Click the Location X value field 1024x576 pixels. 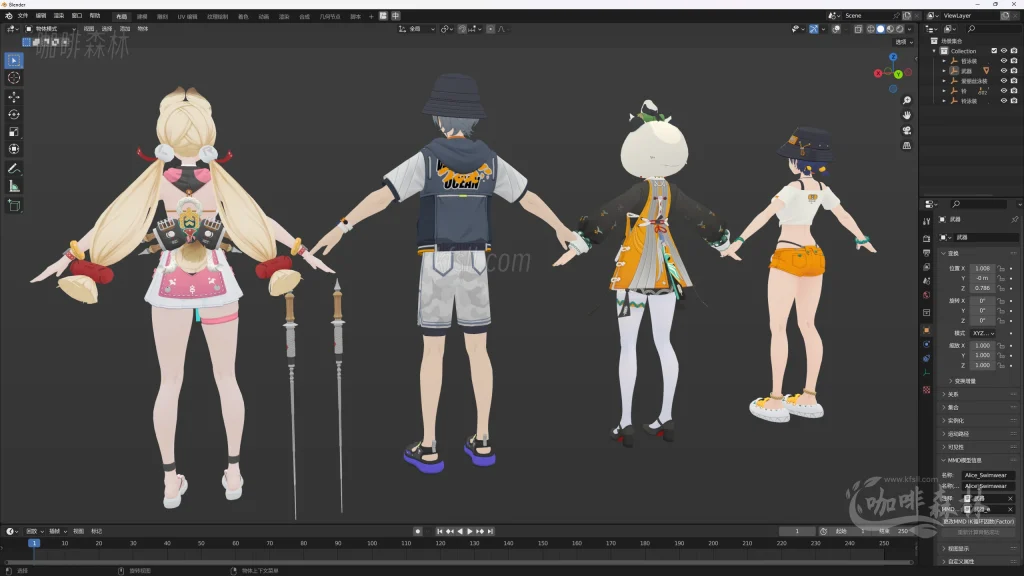pyautogui.click(x=982, y=268)
